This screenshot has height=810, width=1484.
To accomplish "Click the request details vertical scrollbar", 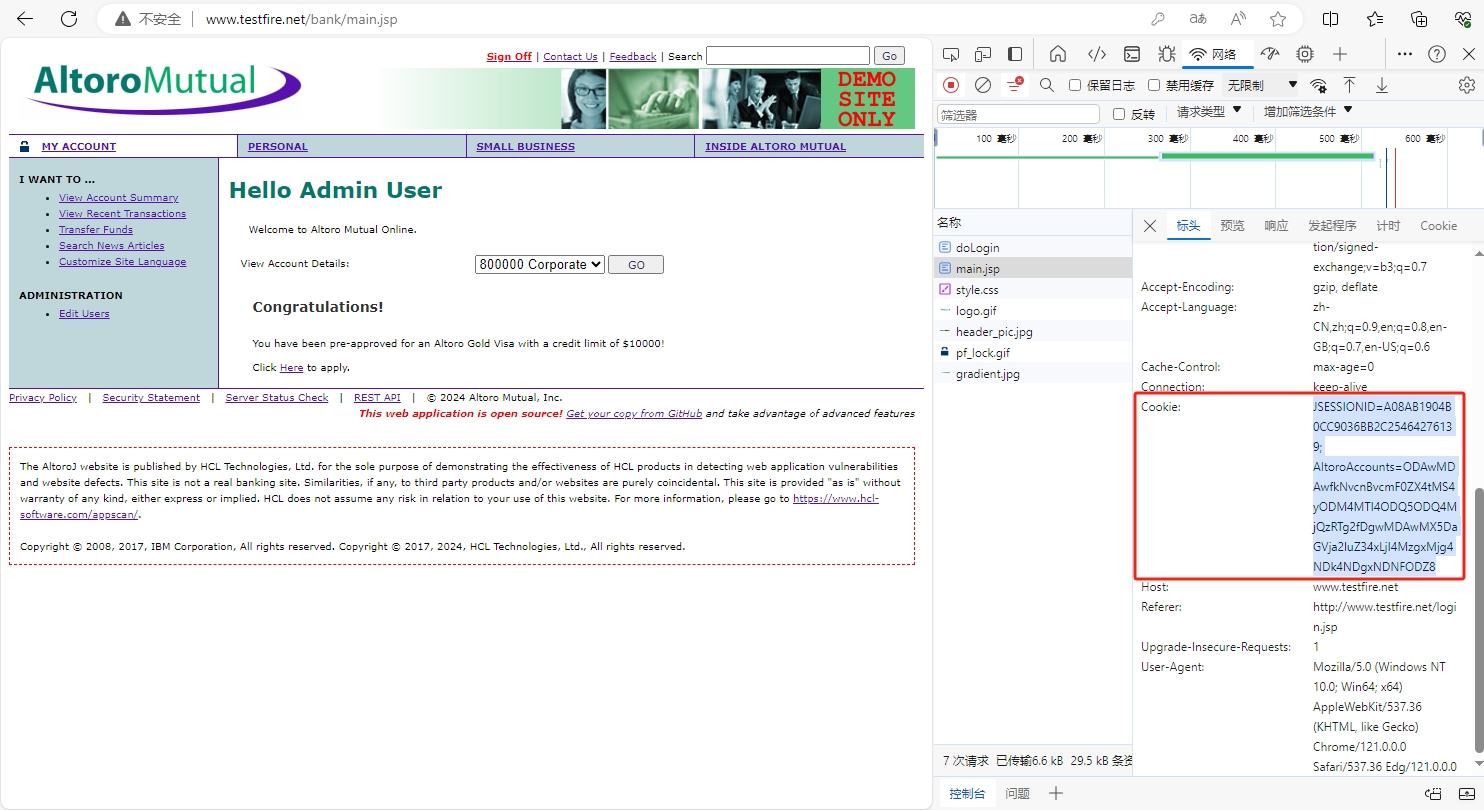I will 1479,620.
